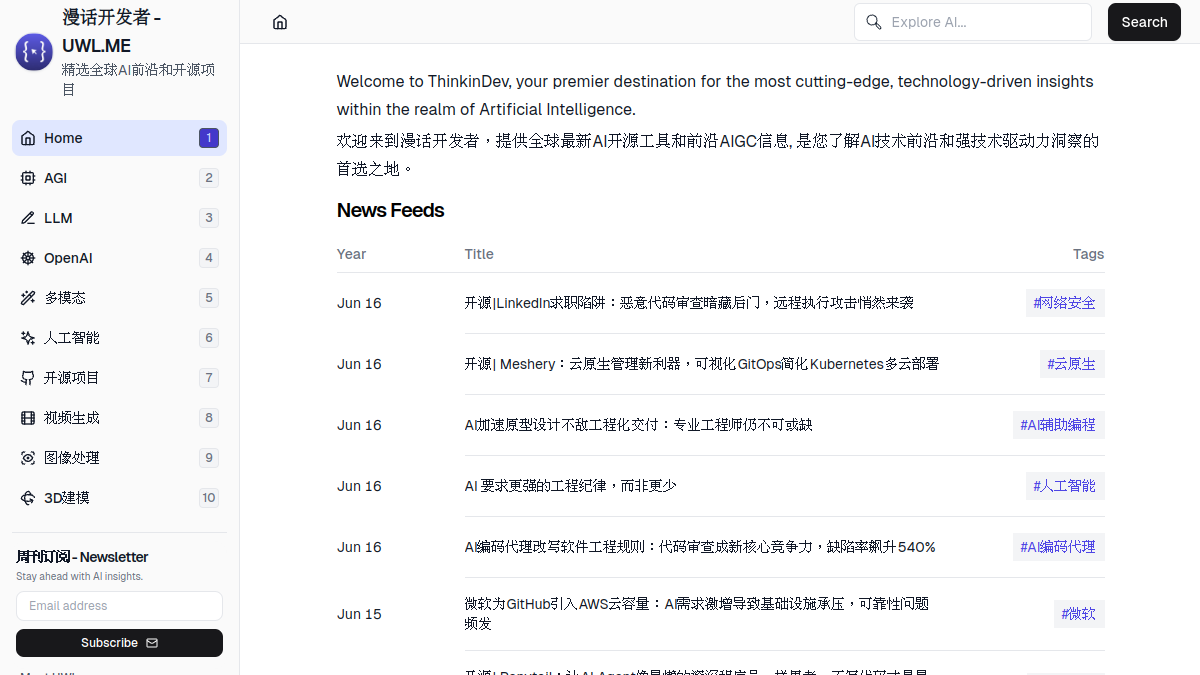The width and height of the screenshot is (1200, 675).
Task: Click the 开源项目 GitHub icon
Action: (x=28, y=378)
